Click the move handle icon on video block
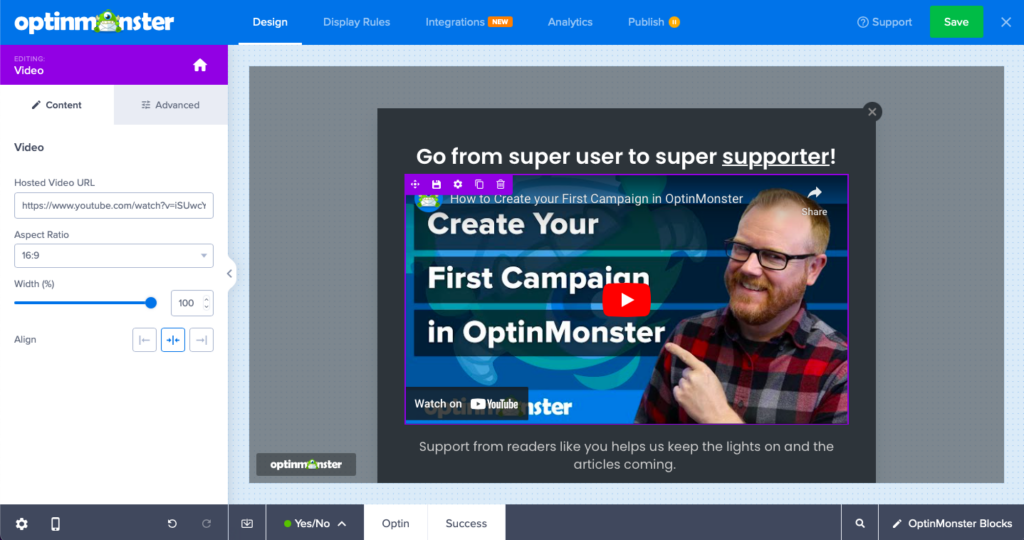 tap(415, 184)
